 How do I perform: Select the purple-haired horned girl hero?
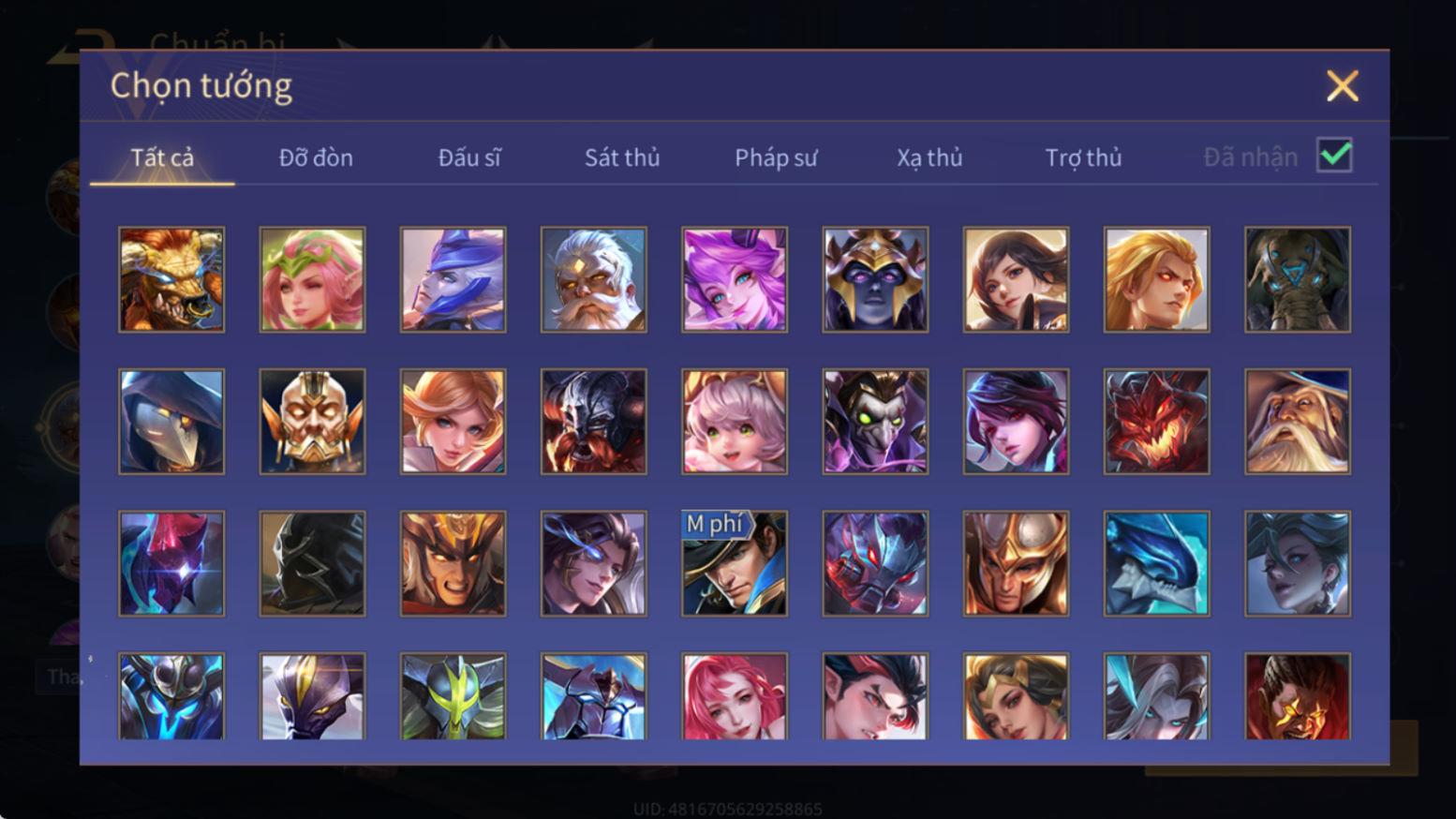point(735,279)
